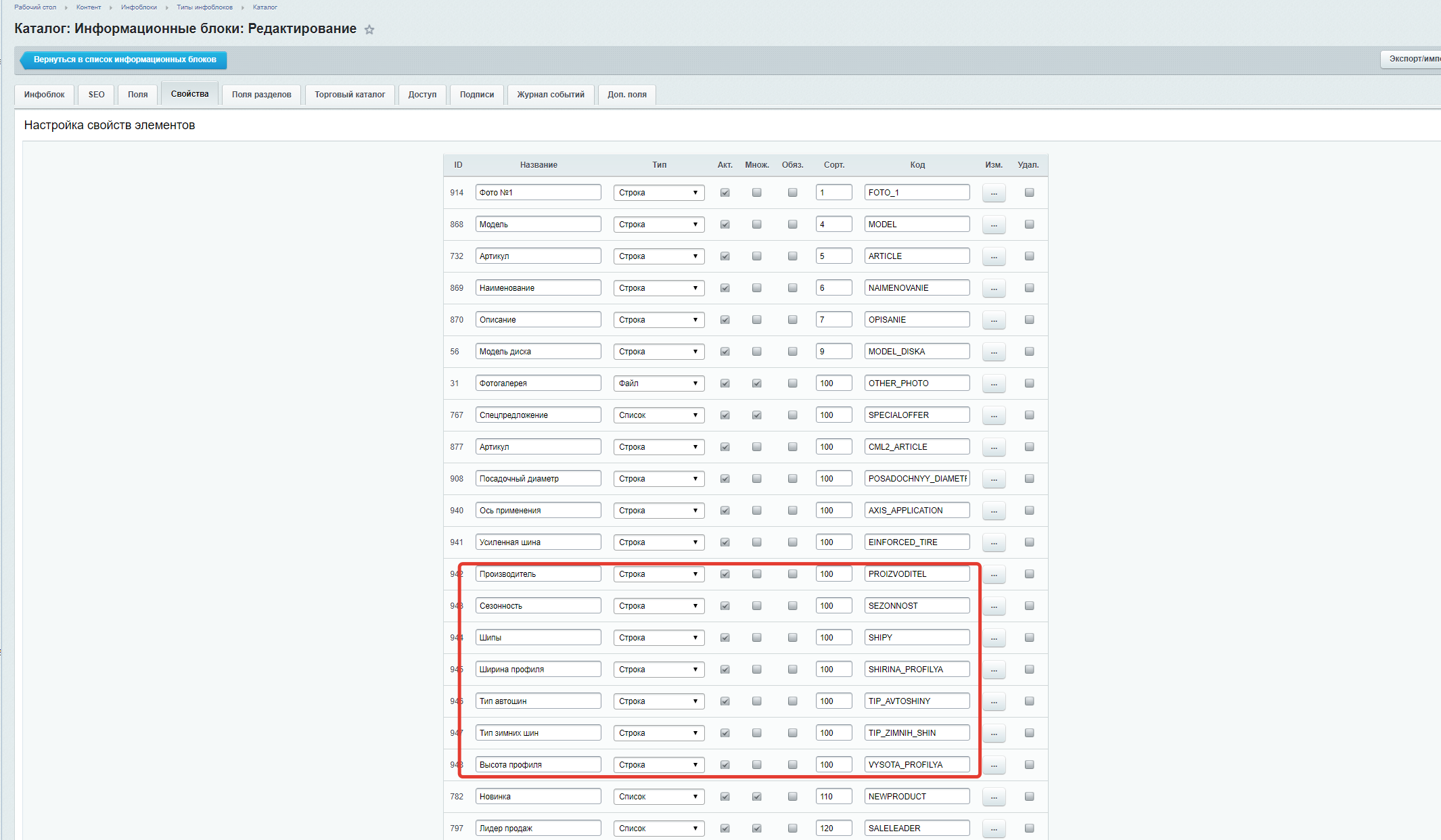Switch to the Инфоблок tab
Screen dimensions: 1441x840
44,95
